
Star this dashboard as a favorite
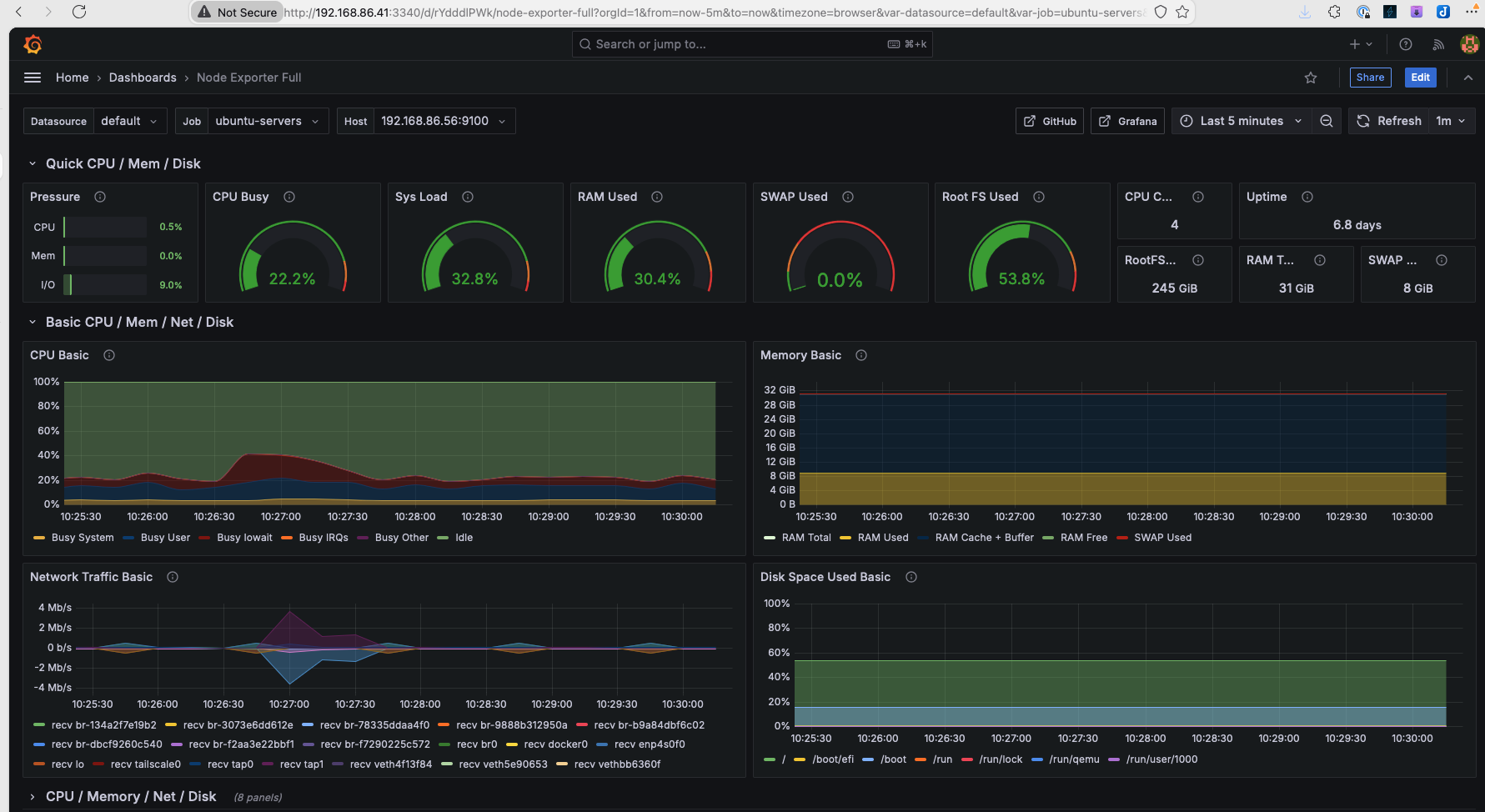[x=1311, y=77]
